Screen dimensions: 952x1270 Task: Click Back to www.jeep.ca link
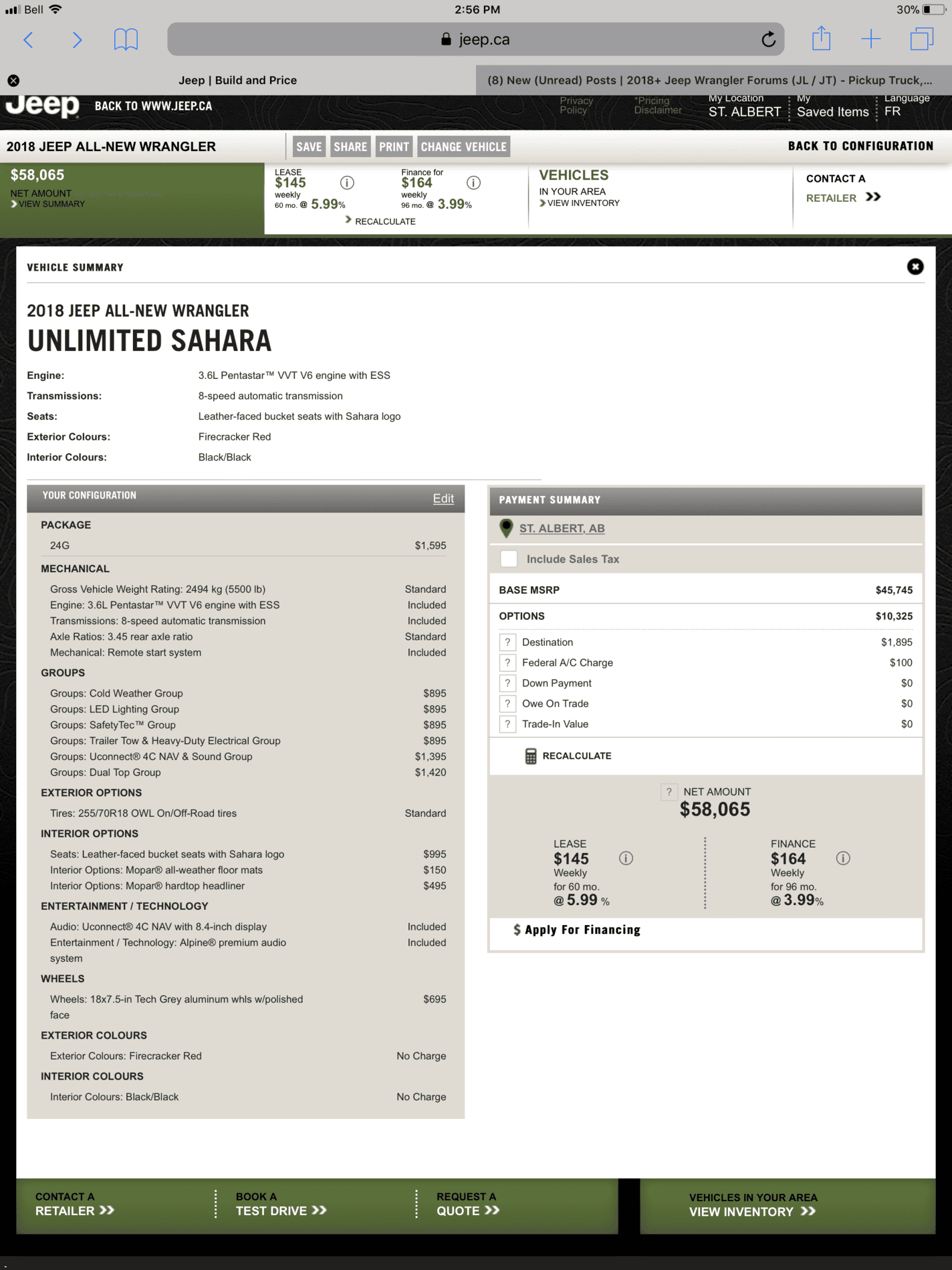click(x=153, y=106)
